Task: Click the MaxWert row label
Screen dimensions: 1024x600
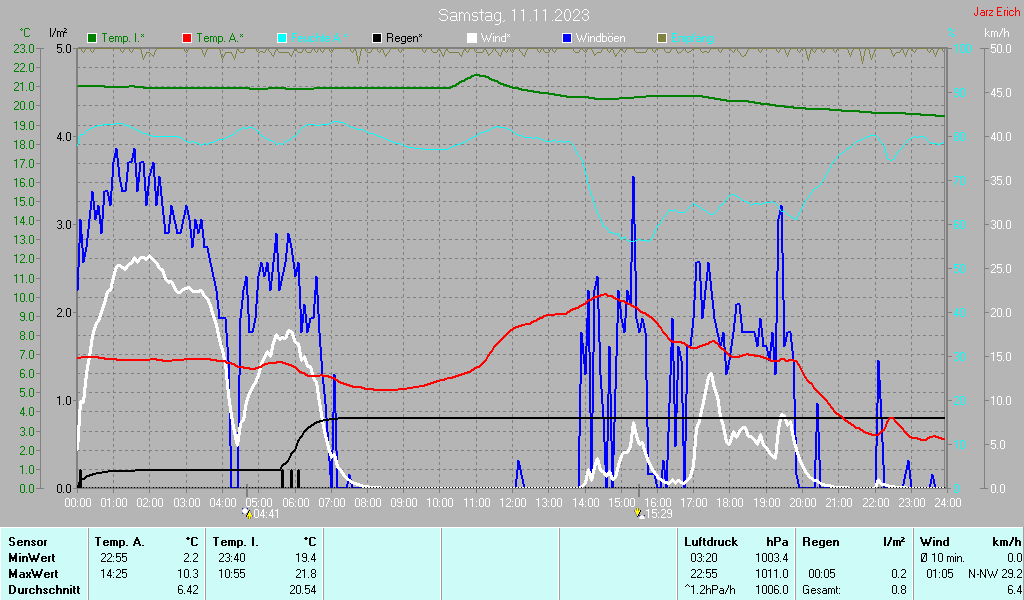Action: click(x=33, y=574)
